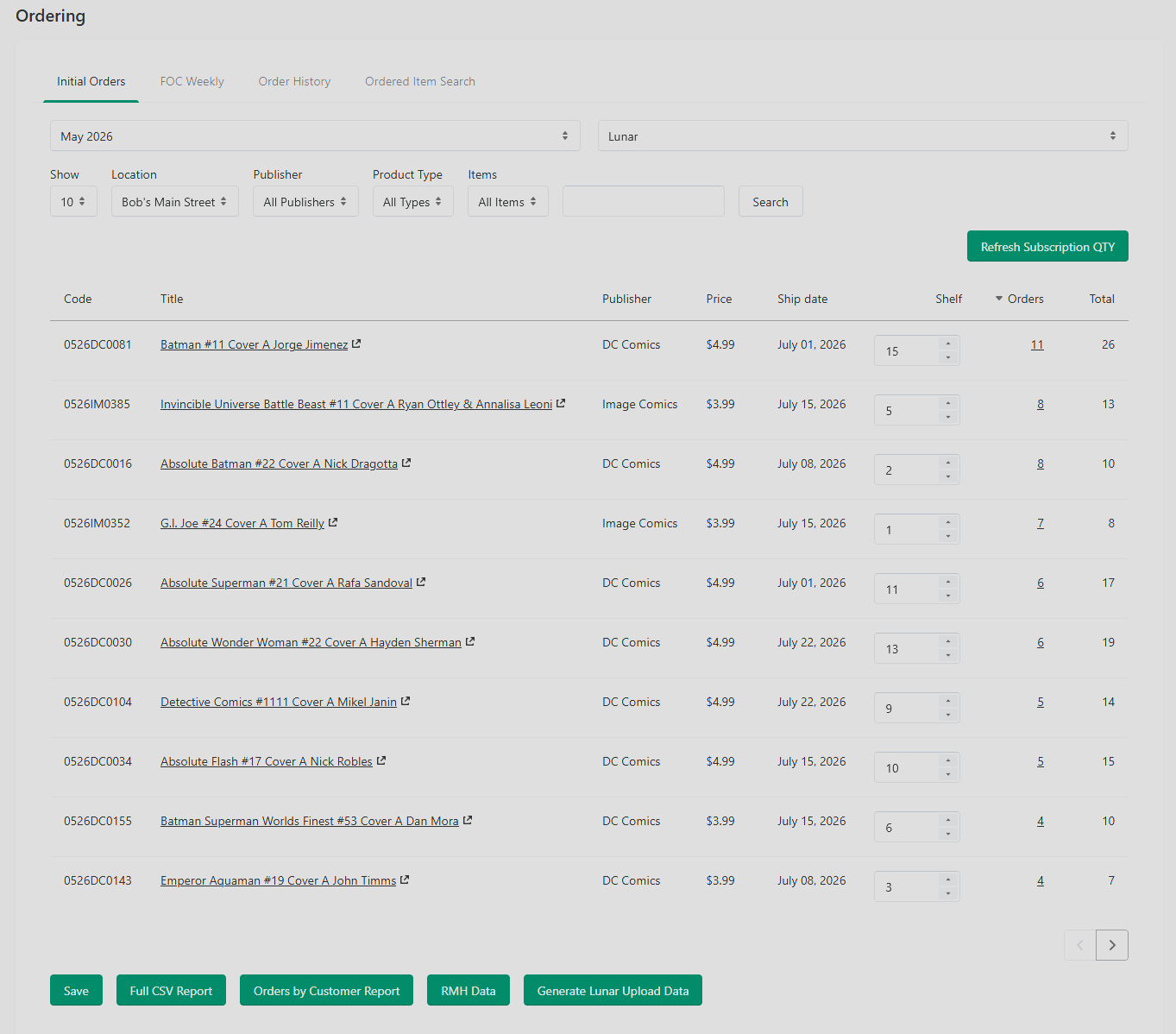Focus the search text field
Viewport: 1176px width, 1034px height.
(644, 201)
